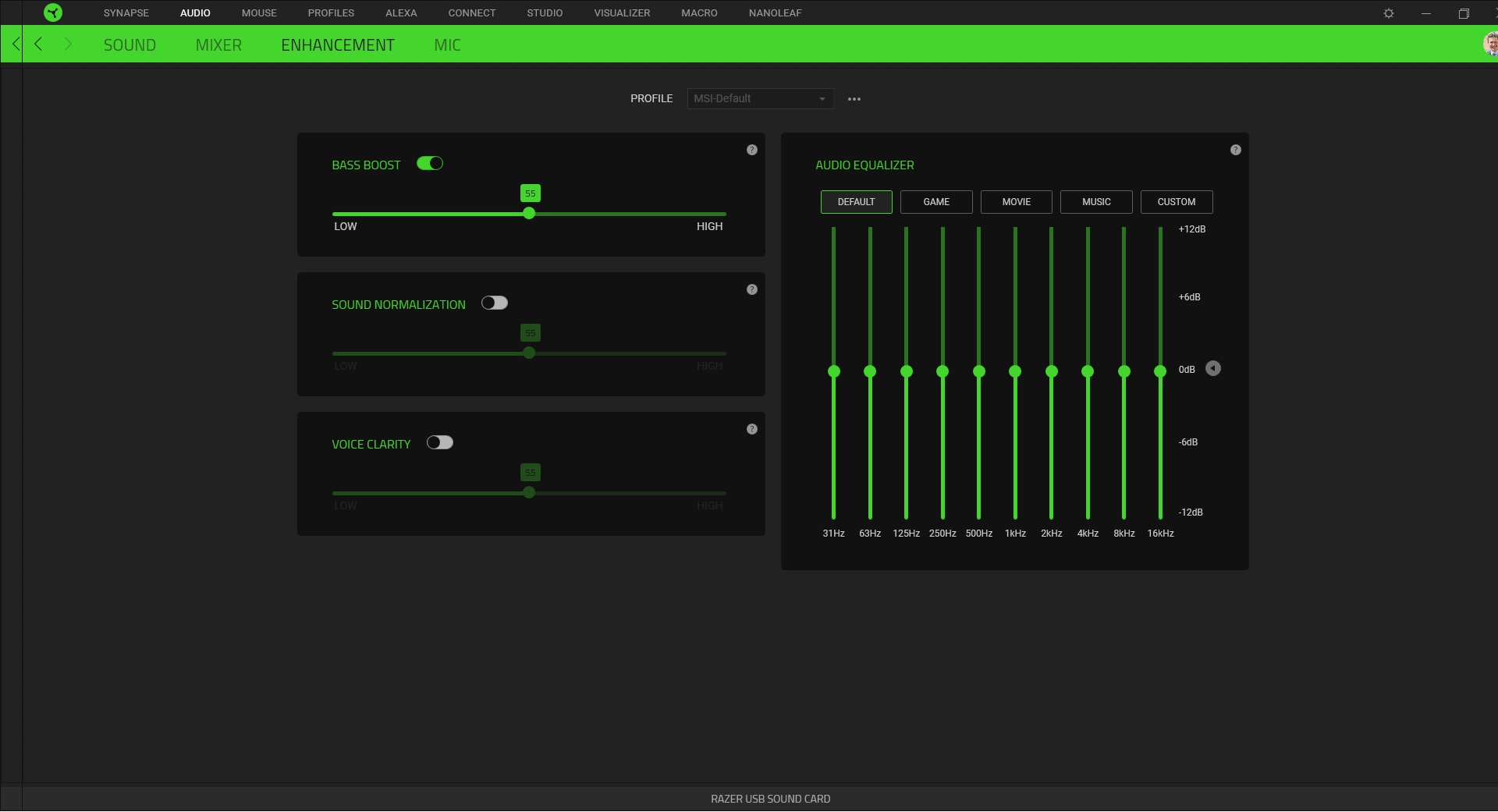Image resolution: width=1498 pixels, height=812 pixels.
Task: Click the Bass Boost HIGH label
Action: tap(709, 226)
